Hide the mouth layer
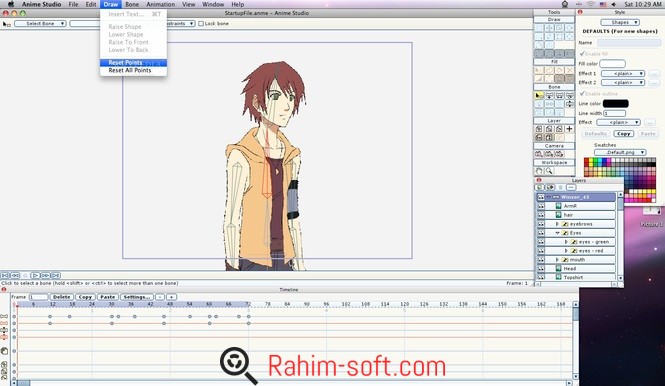 coord(541,260)
